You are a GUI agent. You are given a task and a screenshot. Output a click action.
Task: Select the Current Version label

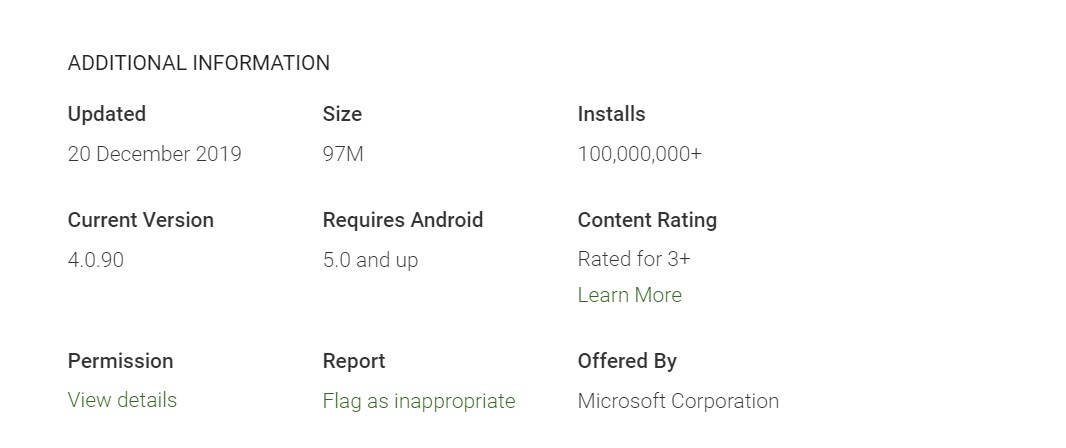point(141,220)
